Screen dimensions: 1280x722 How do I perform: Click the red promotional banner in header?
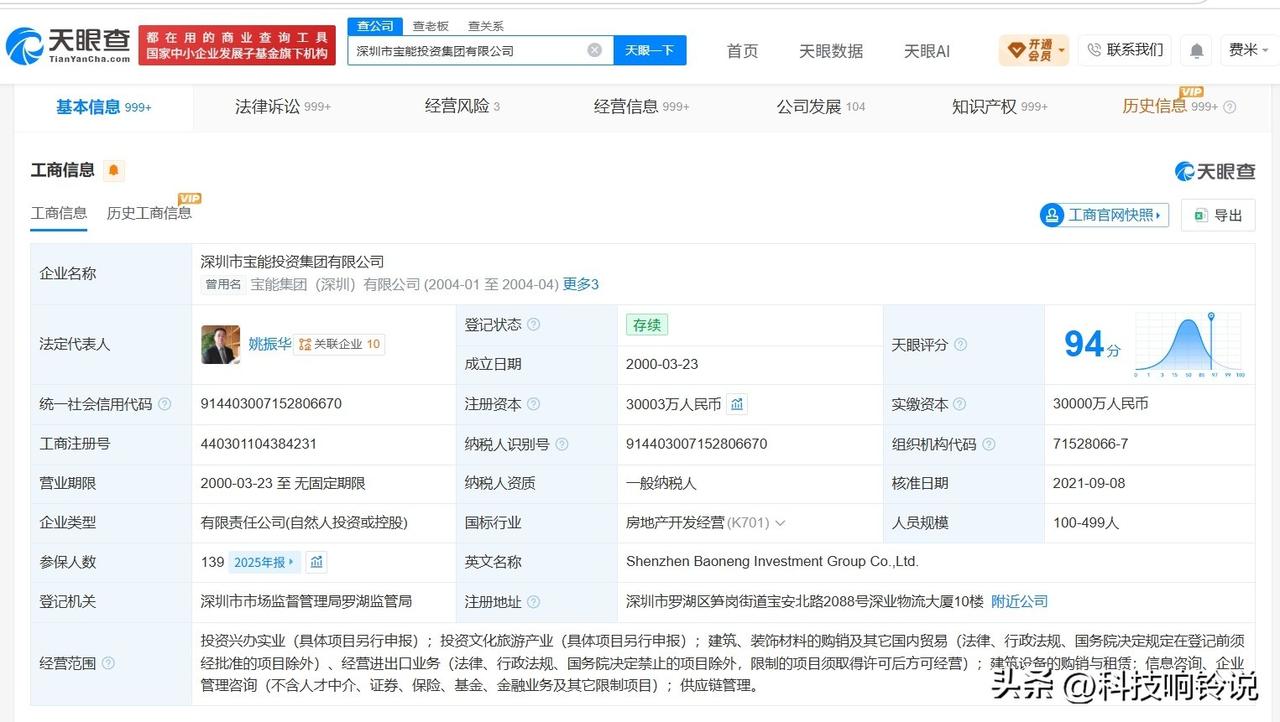coord(237,46)
